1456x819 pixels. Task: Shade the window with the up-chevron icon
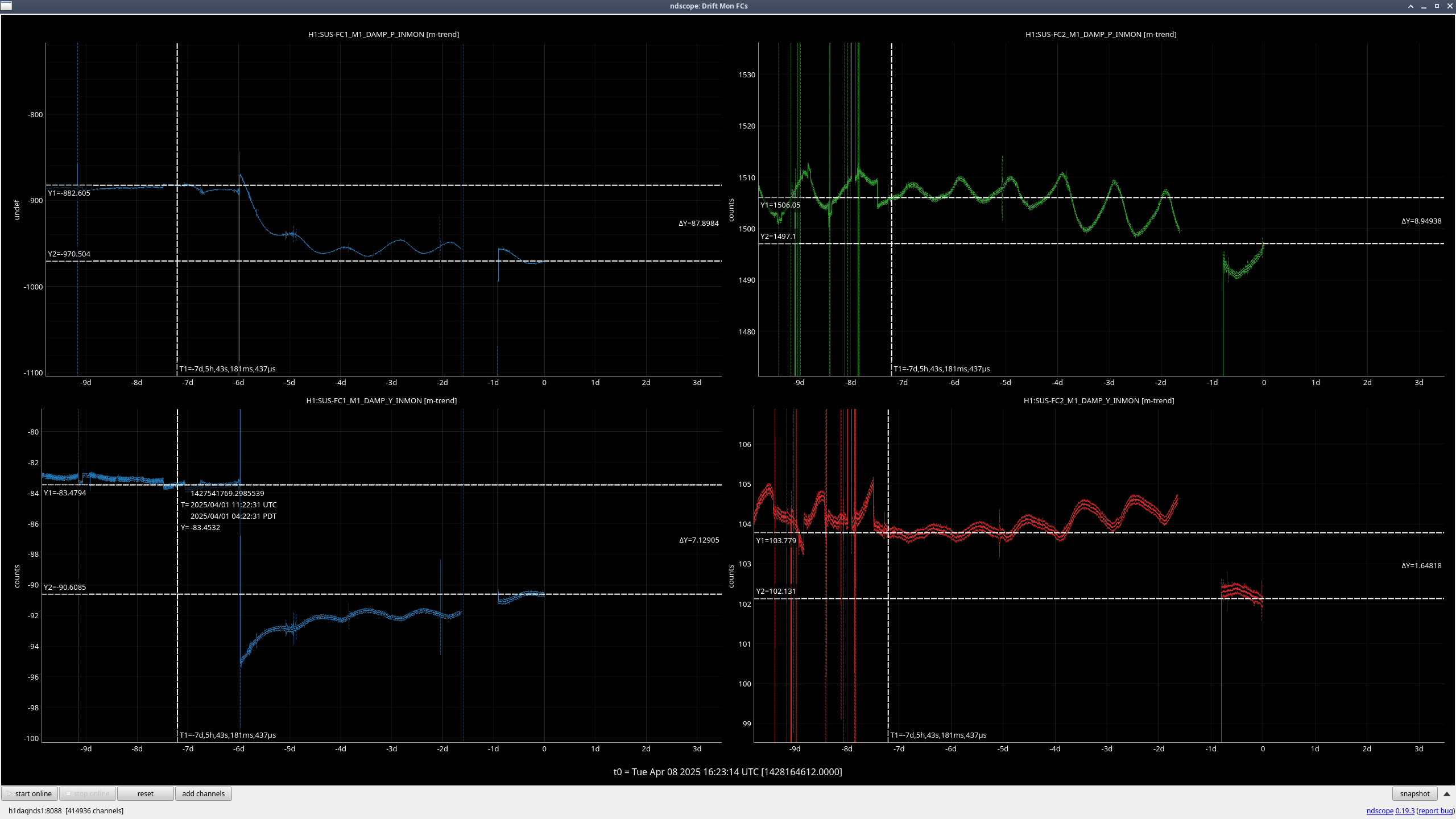1410,6
